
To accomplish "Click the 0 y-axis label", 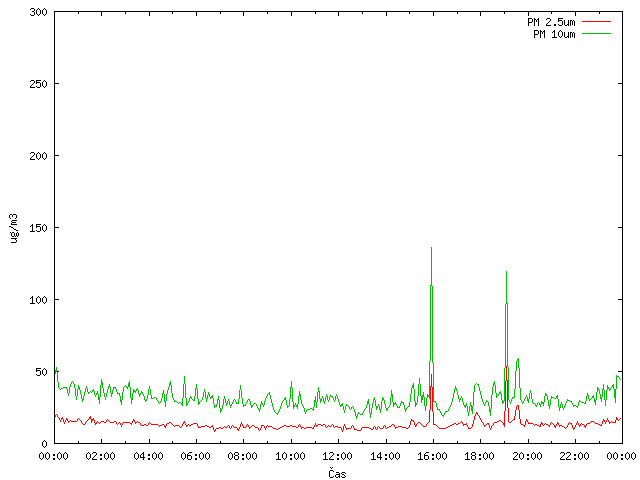I will click(44, 444).
